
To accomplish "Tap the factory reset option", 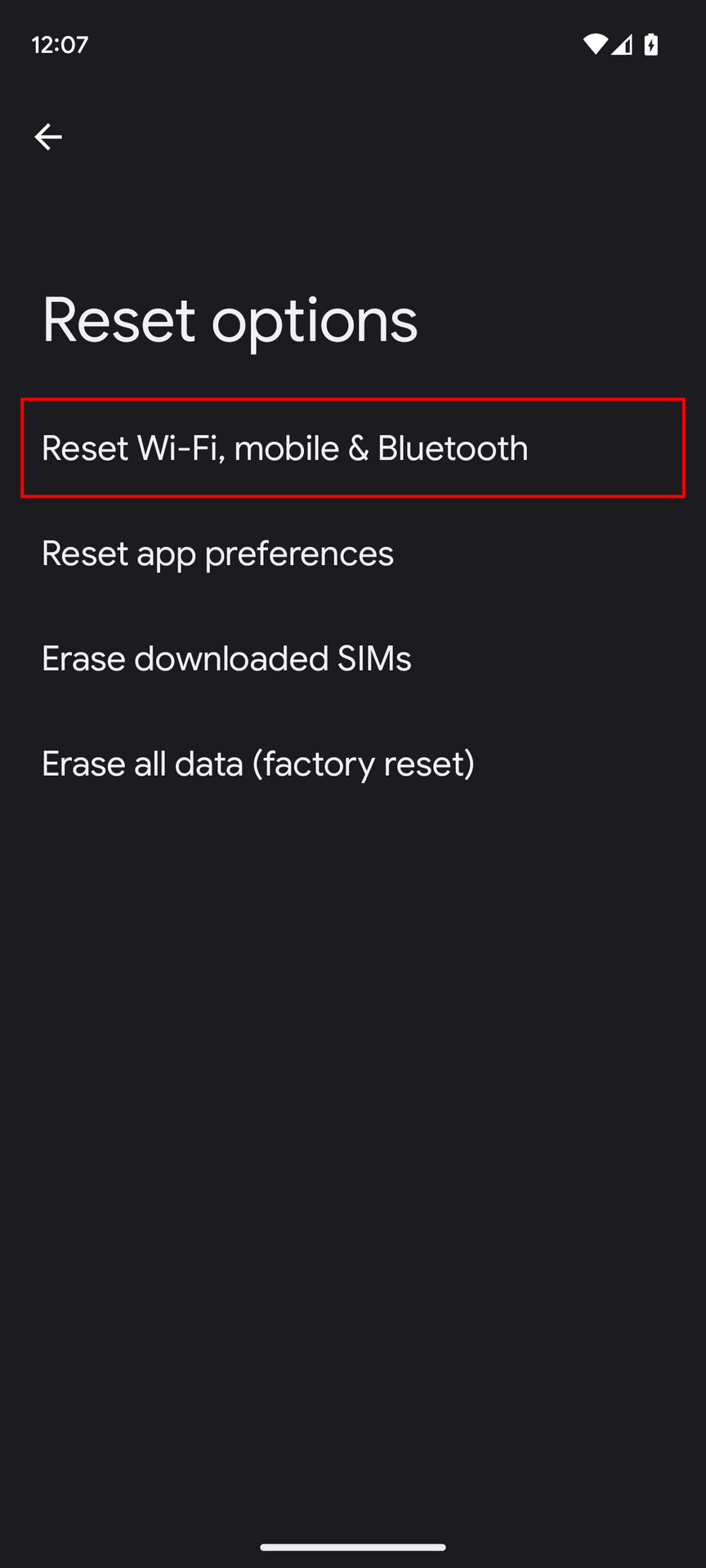I will (353, 764).
